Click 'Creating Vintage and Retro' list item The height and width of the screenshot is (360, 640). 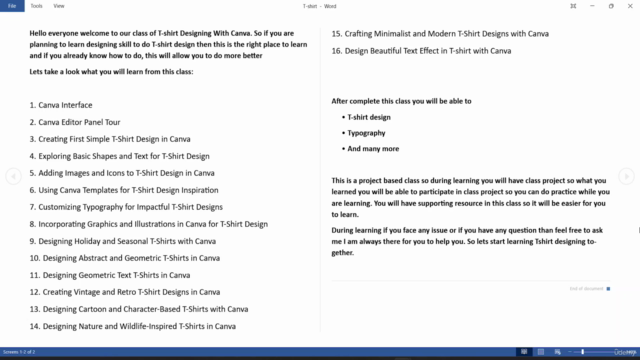point(124,292)
